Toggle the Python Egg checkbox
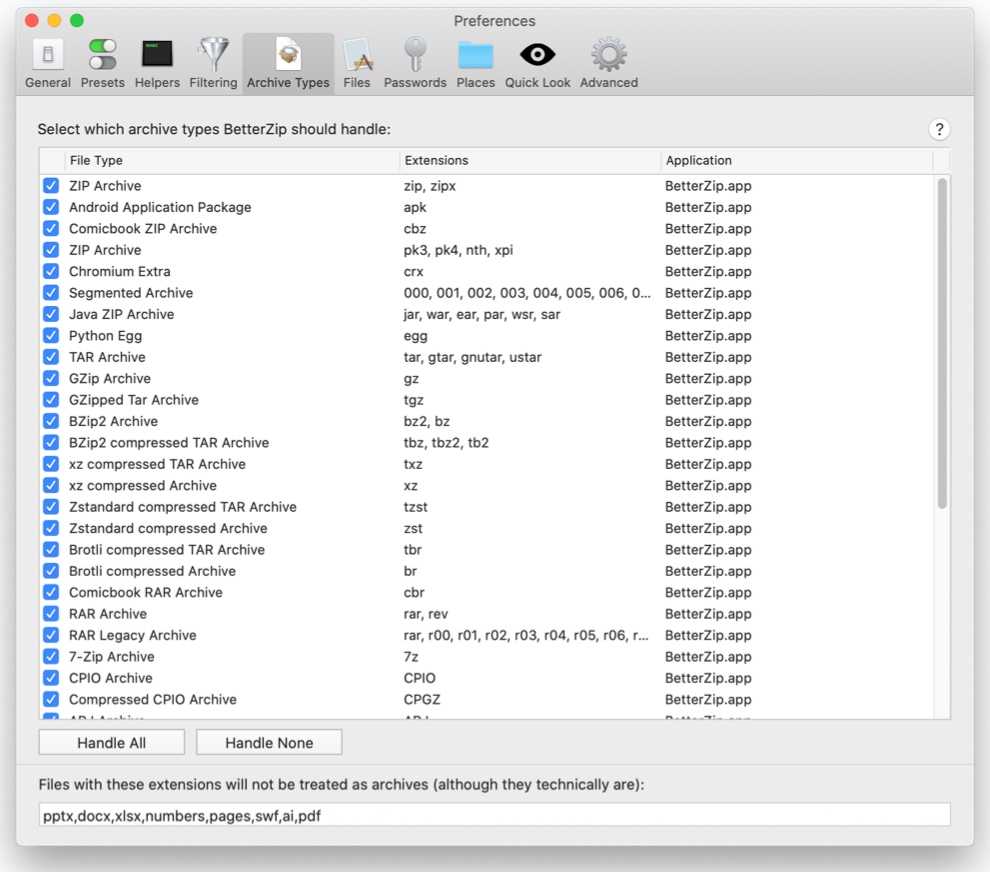 [x=51, y=336]
